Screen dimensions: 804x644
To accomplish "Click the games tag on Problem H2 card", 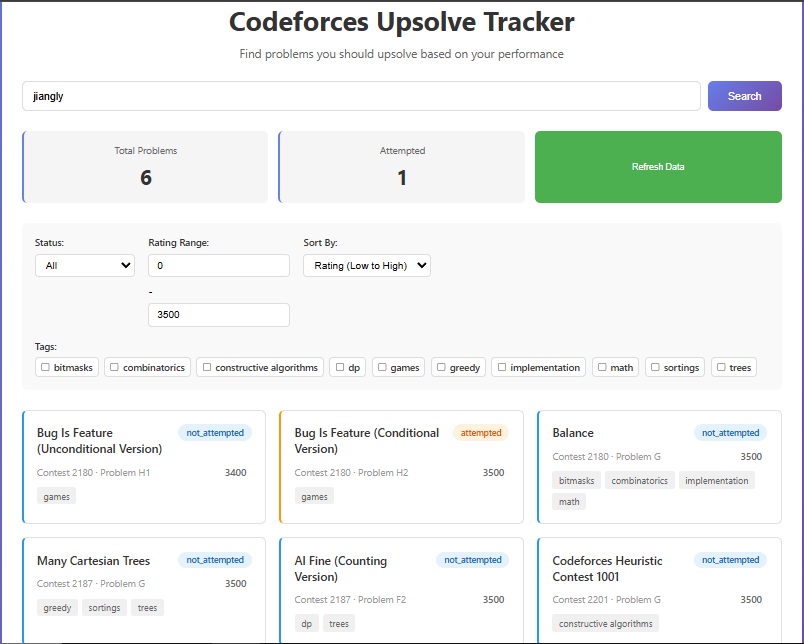I will (314, 496).
